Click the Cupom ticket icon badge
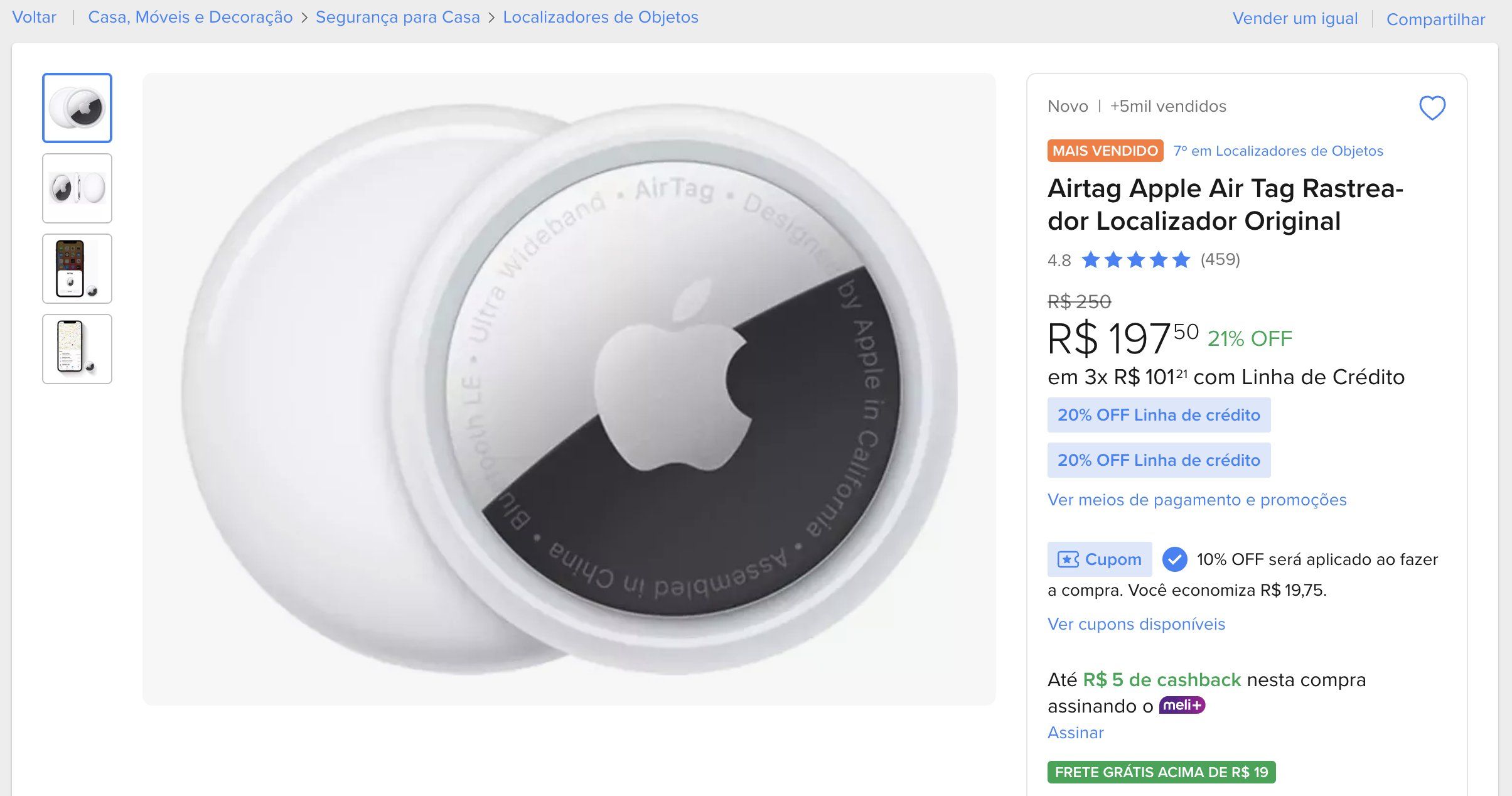Viewport: 1512px width, 796px height. tap(1100, 559)
